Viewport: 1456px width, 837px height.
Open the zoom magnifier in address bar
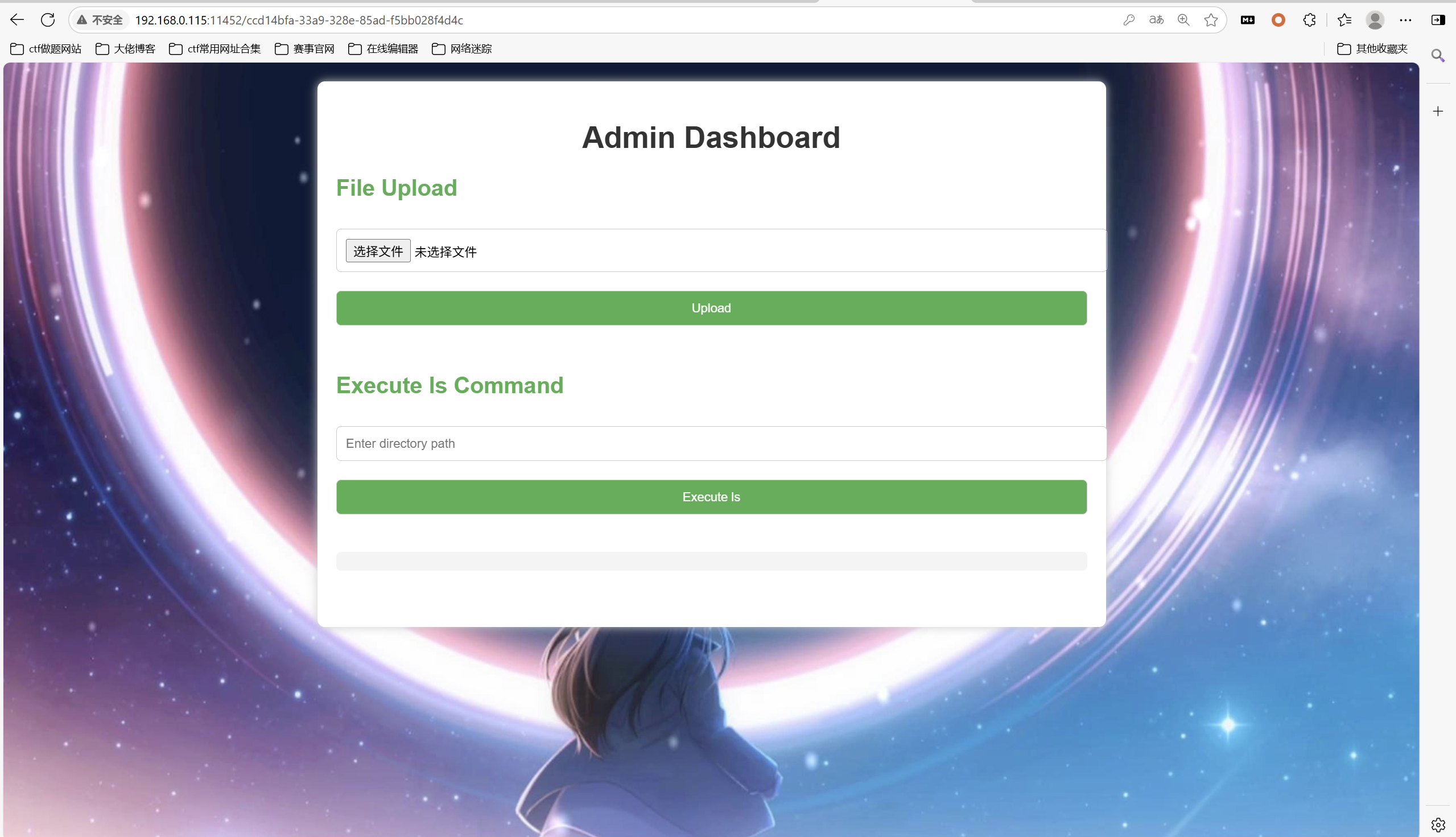pos(1183,20)
